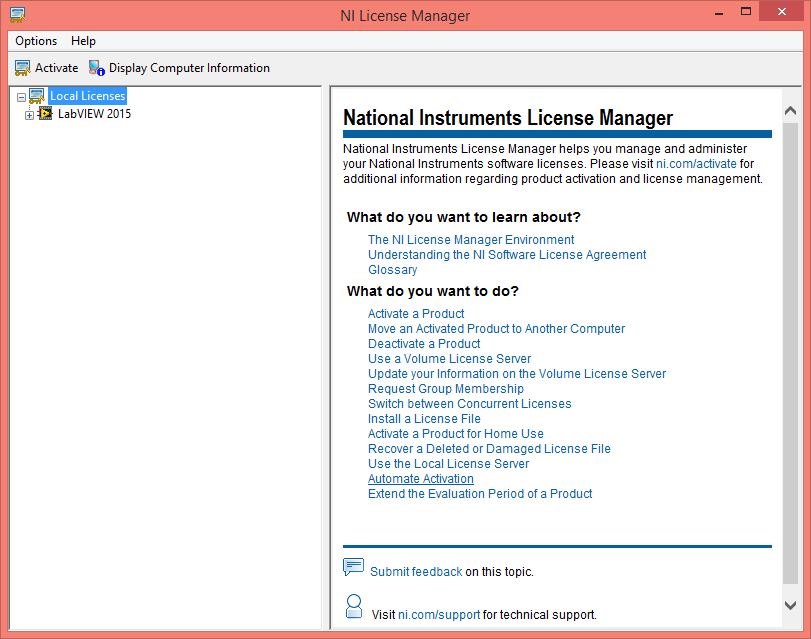Image resolution: width=811 pixels, height=639 pixels.
Task: Collapse the Local Licenses tree node
Action: pyautogui.click(x=21, y=97)
